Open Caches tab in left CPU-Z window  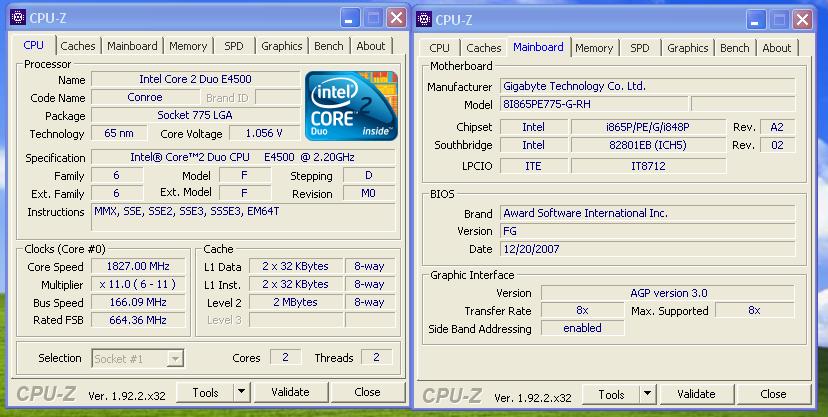coord(78,46)
